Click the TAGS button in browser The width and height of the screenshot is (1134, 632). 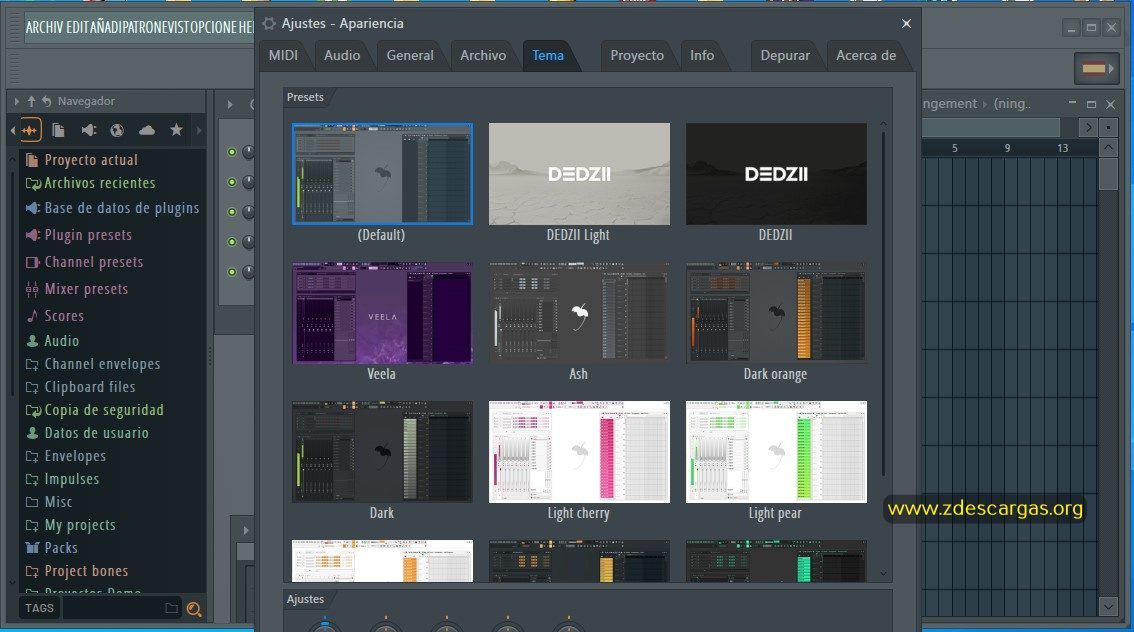39,608
